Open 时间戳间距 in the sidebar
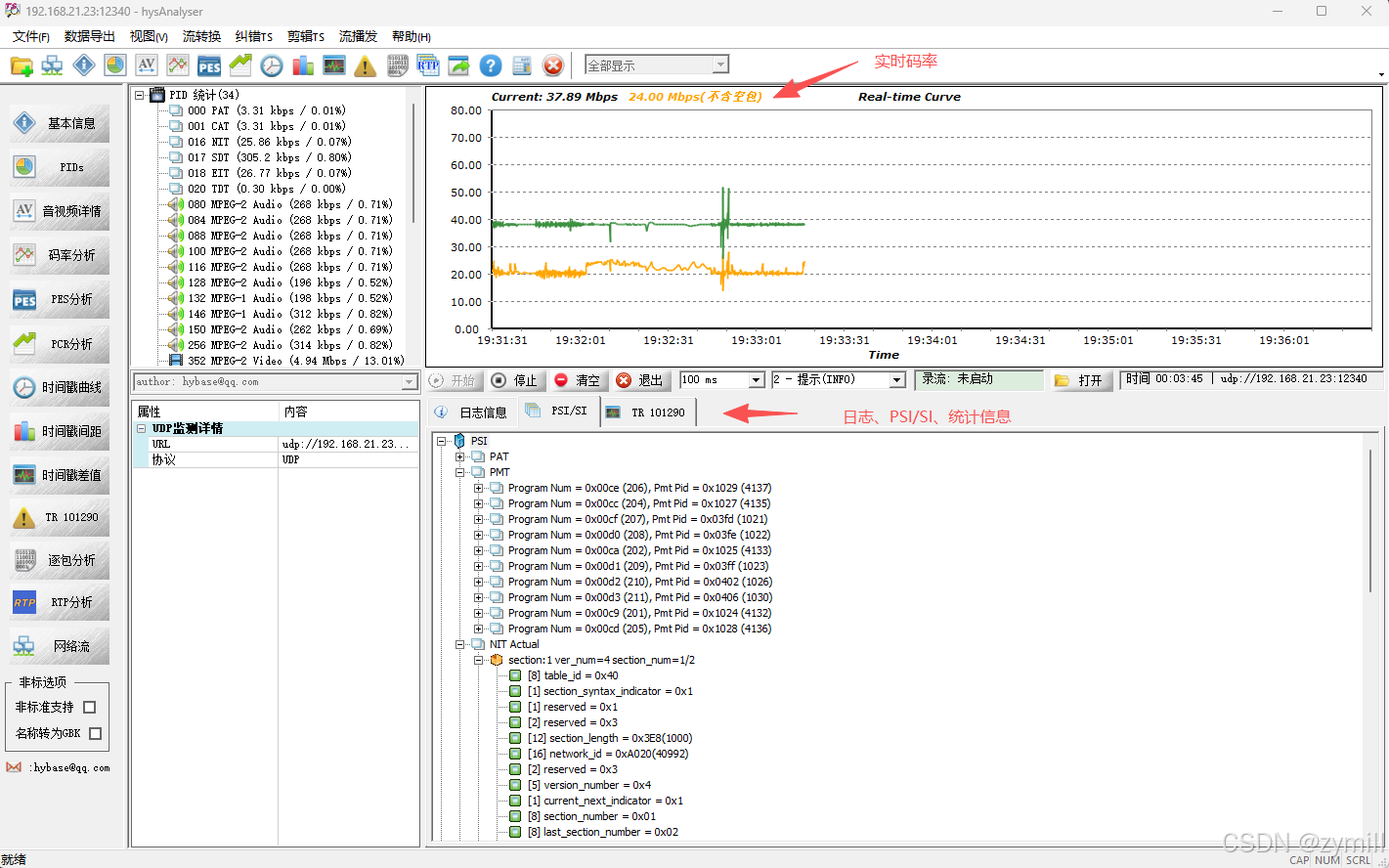The height and width of the screenshot is (868, 1389). (x=60, y=431)
